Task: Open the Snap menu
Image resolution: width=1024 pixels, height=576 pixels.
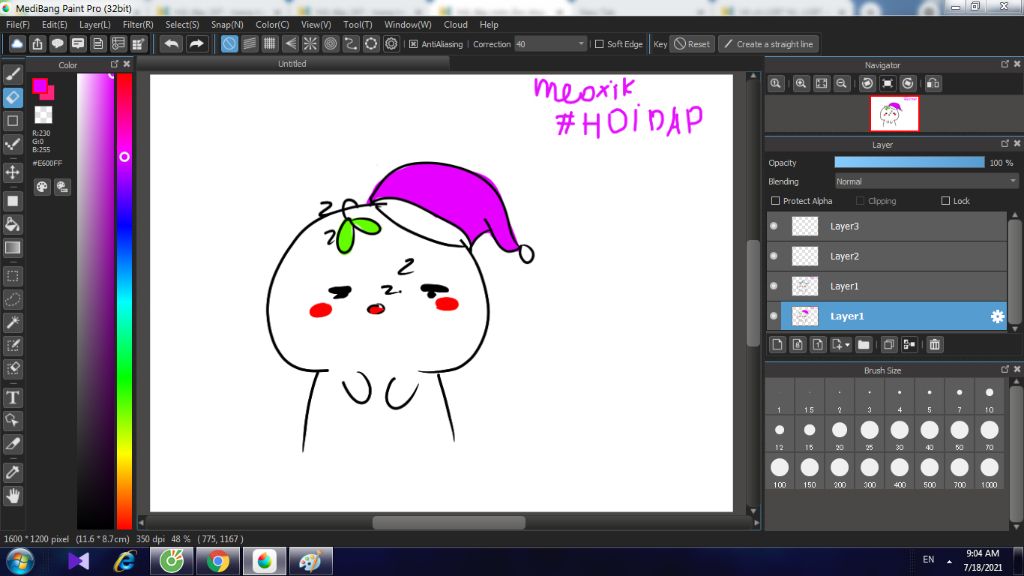Action: 227,25
